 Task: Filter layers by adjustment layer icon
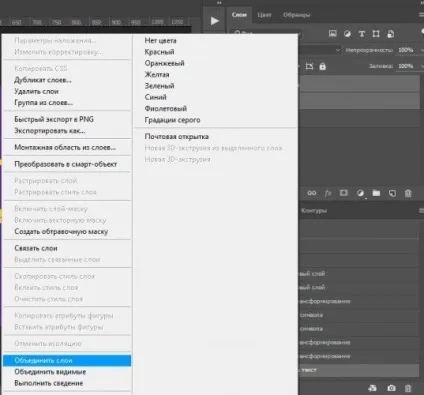[347, 34]
